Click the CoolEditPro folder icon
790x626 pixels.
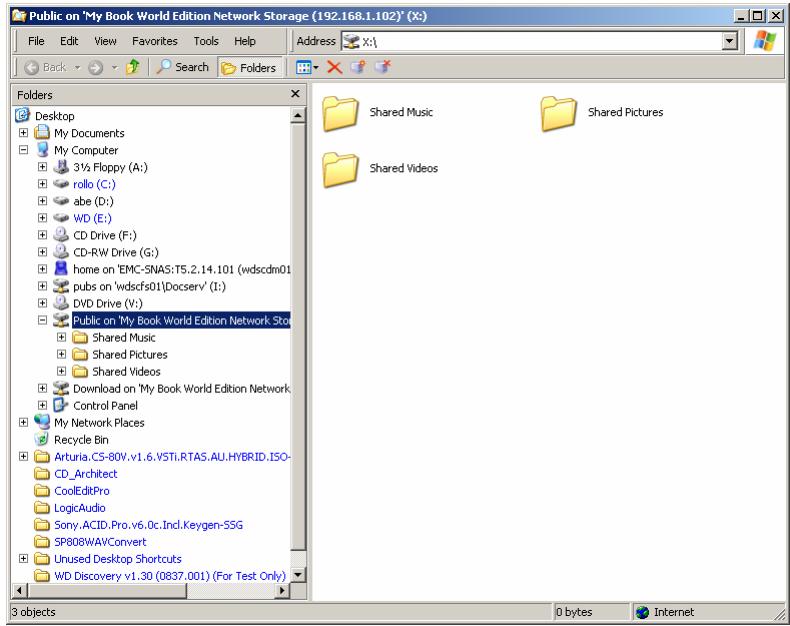pyautogui.click(x=42, y=490)
